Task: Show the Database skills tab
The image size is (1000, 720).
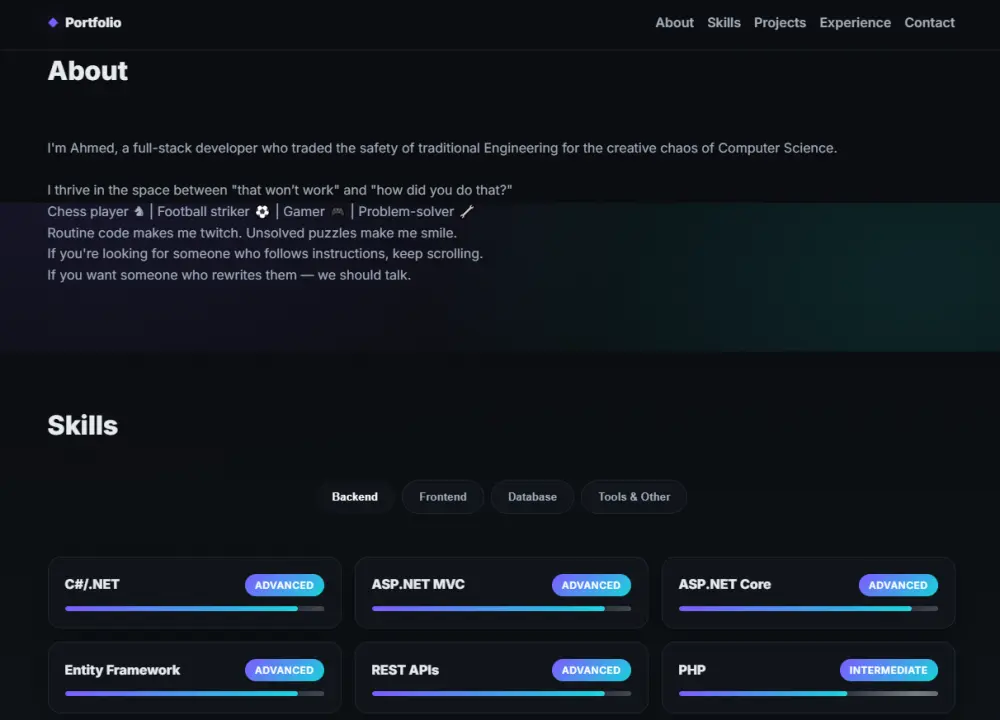Action: tap(532, 497)
